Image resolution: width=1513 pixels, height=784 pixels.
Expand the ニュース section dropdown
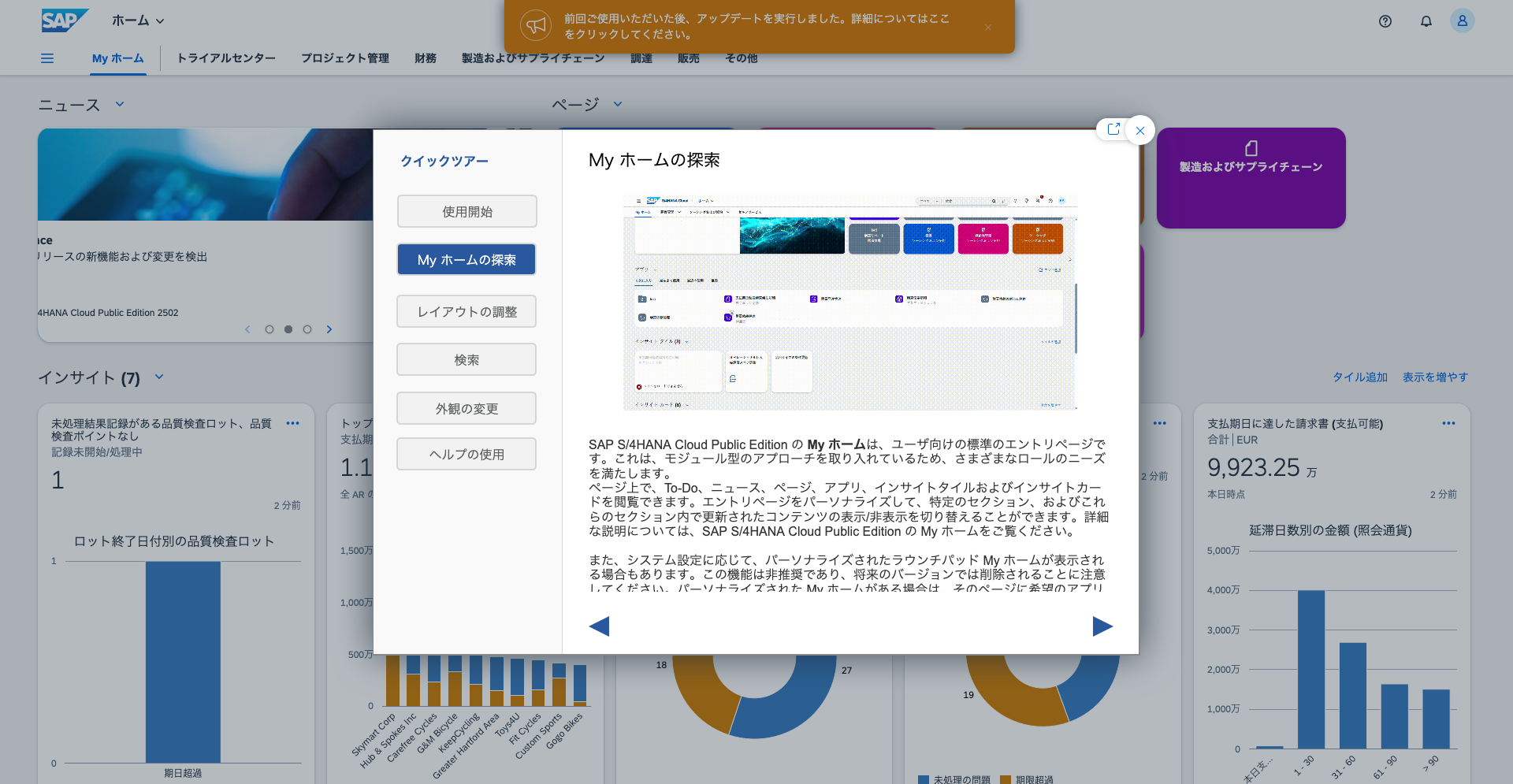(x=120, y=104)
